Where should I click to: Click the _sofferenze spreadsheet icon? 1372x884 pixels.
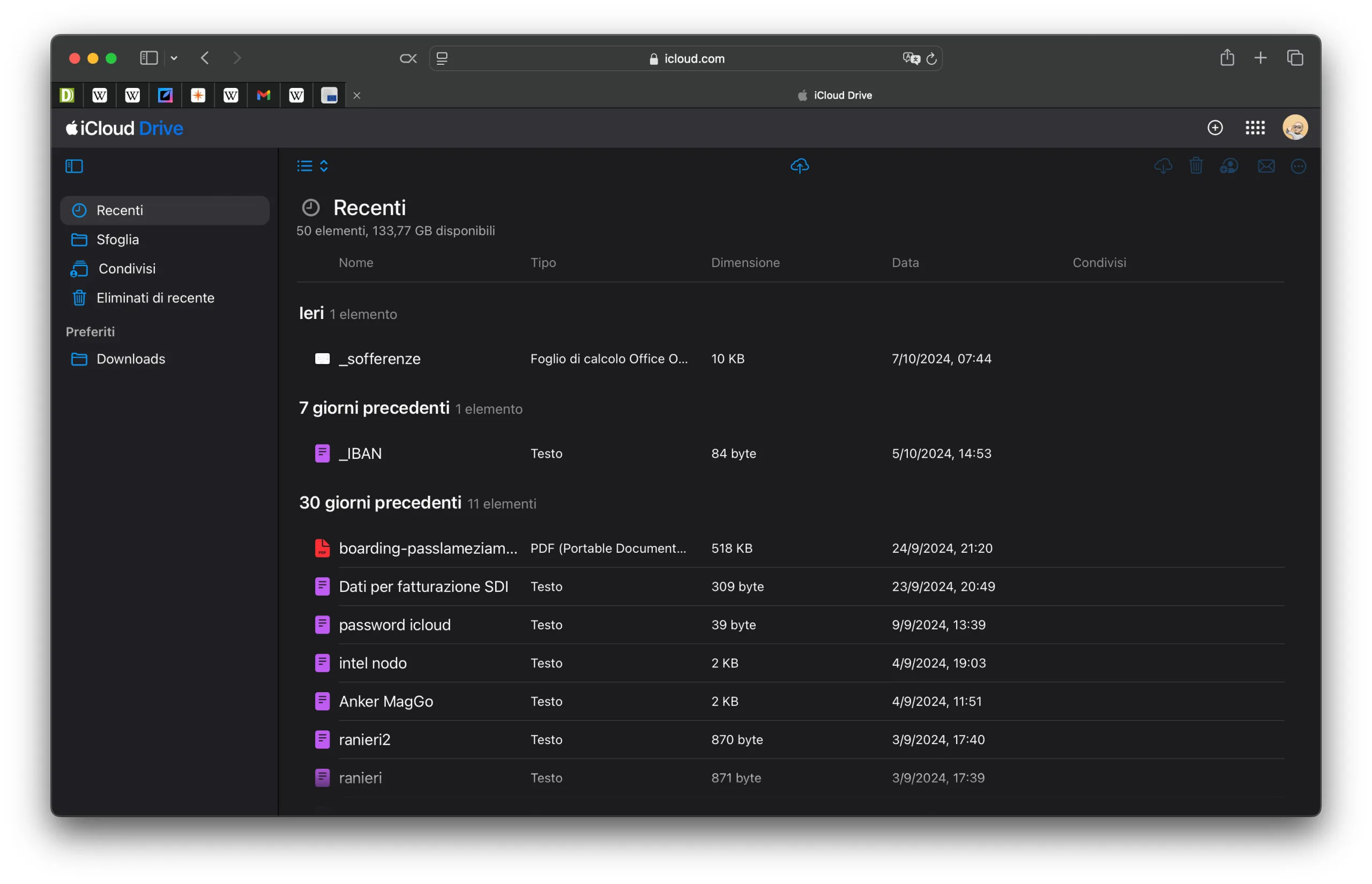click(x=323, y=359)
